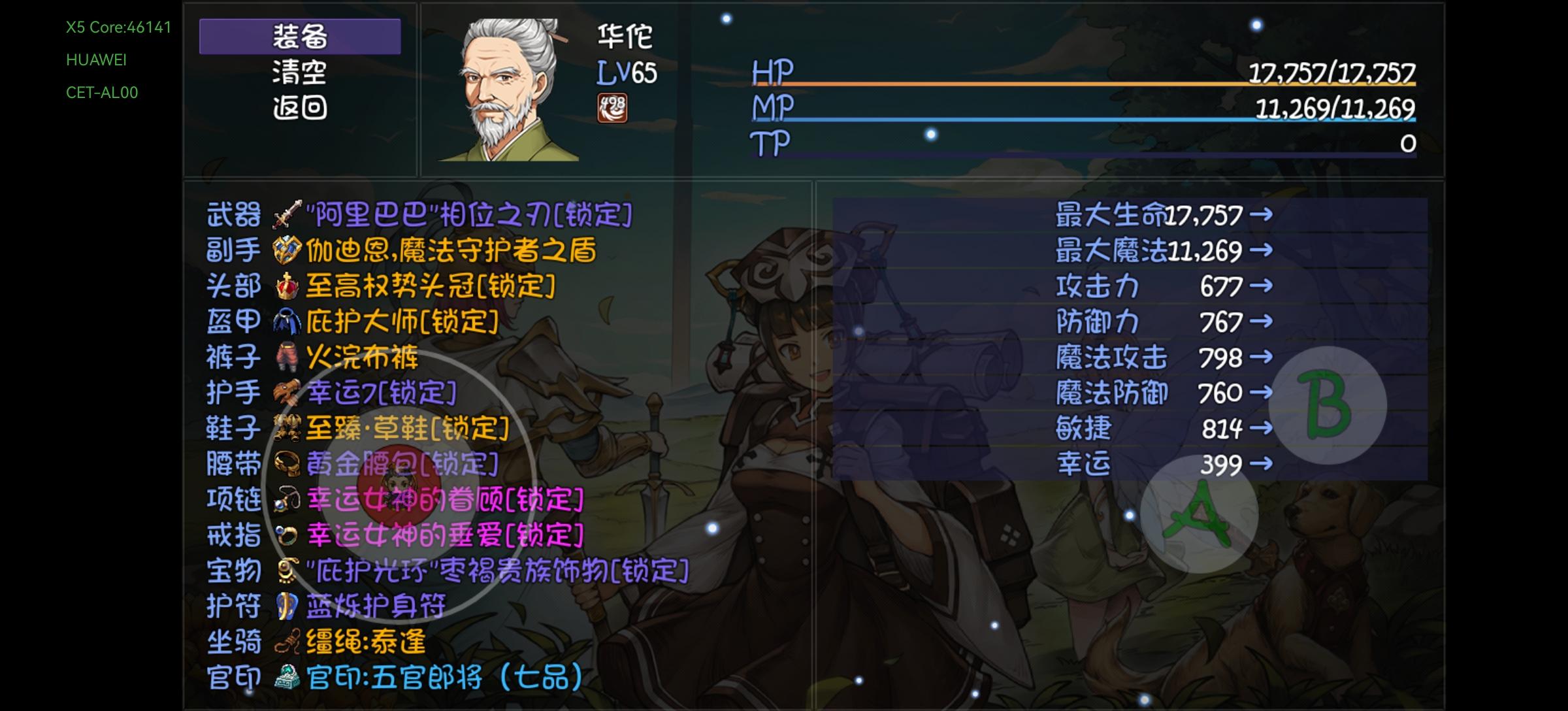Click the amulet icon in 护符 slot
1568x711 pixels.
point(286,606)
